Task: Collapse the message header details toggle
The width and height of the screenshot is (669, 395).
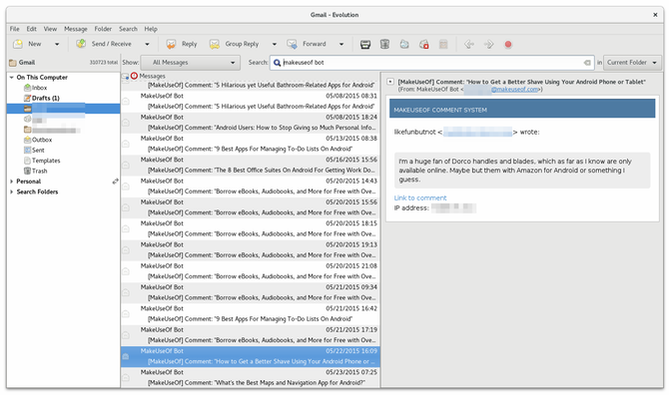Action: [390, 81]
